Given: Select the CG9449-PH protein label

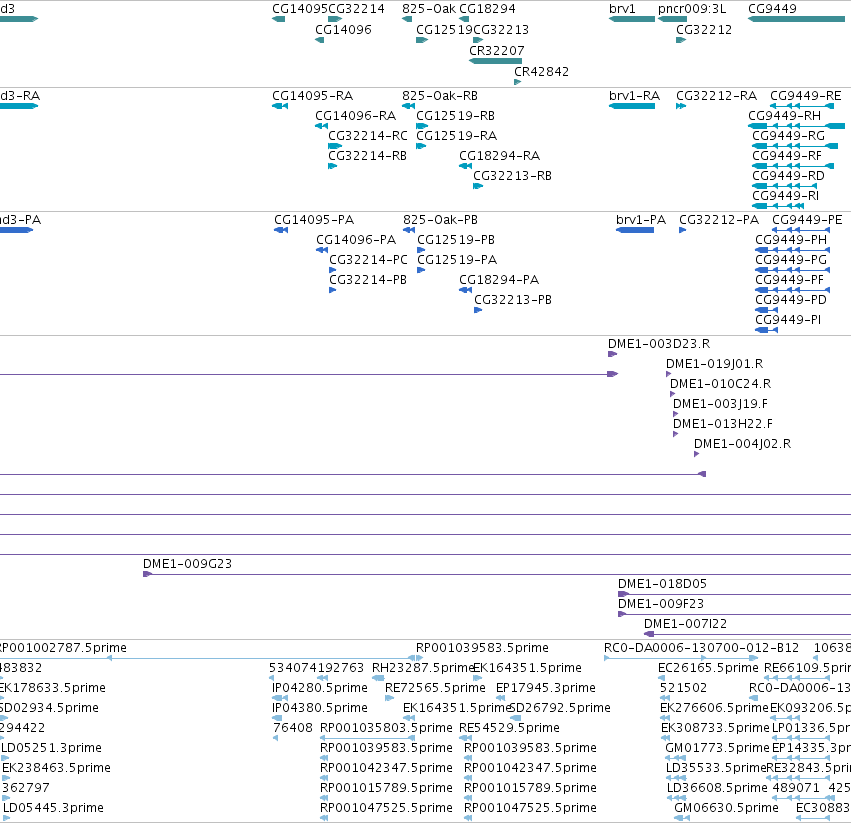Looking at the screenshot, I should click(791, 240).
